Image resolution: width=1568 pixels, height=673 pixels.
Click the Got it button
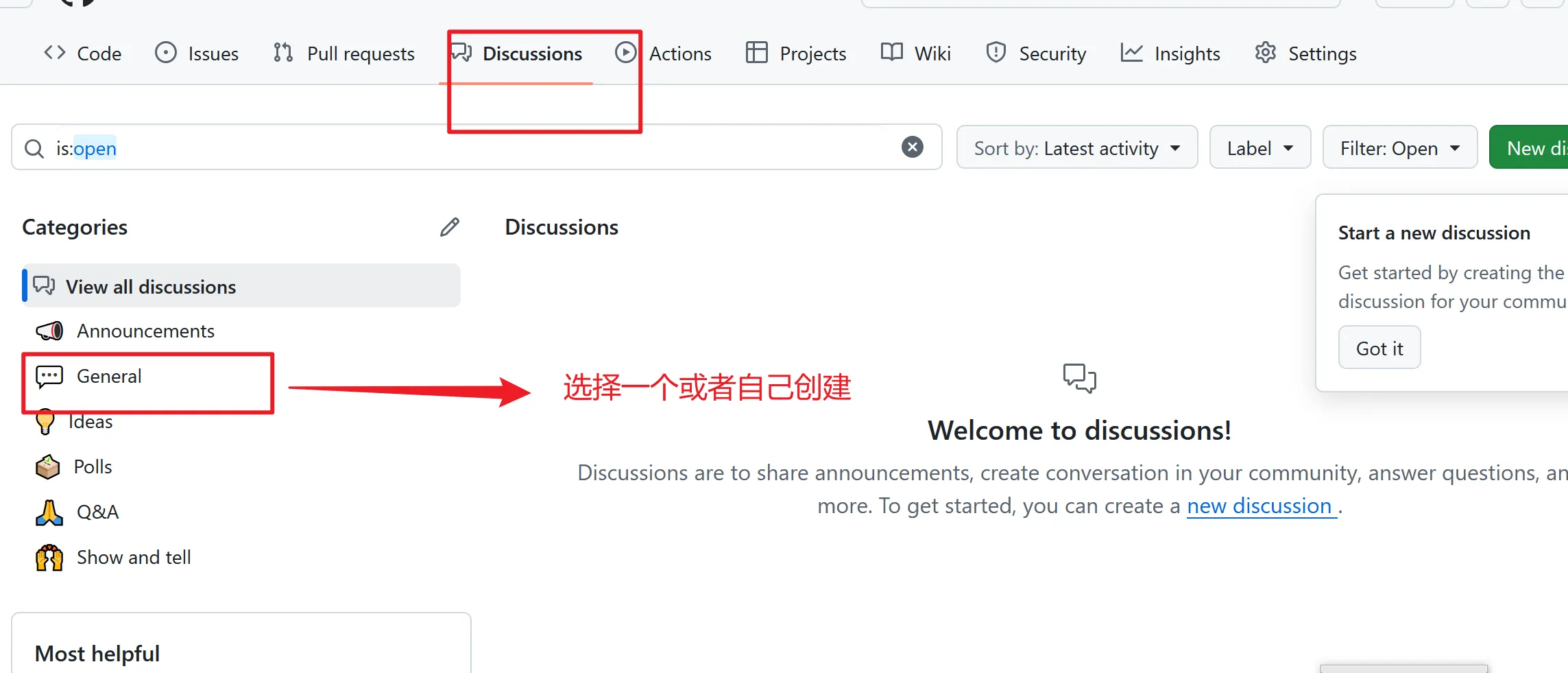pos(1379,348)
